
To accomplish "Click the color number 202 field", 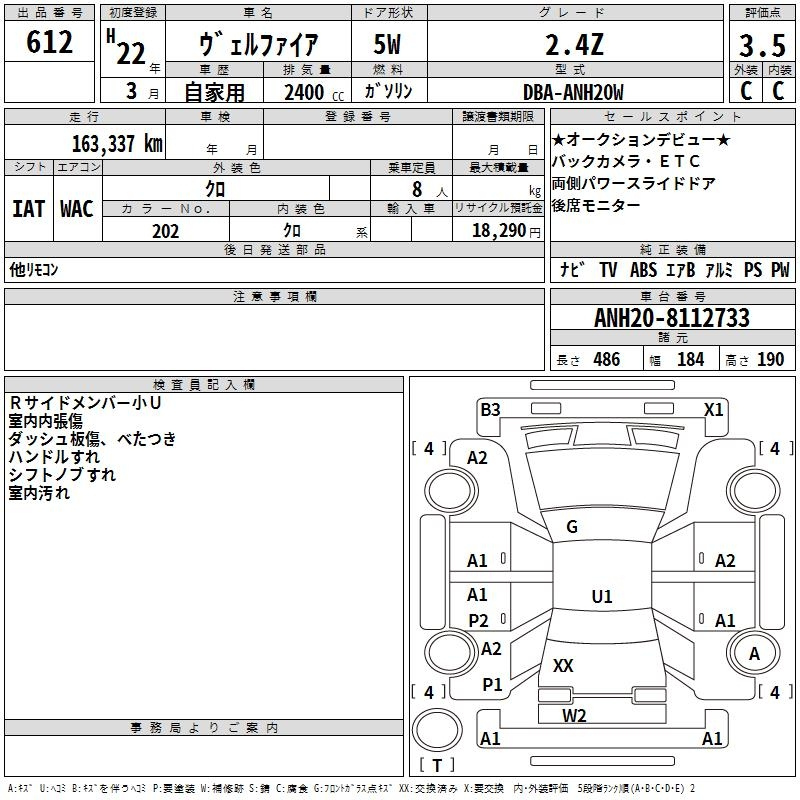I will (166, 231).
